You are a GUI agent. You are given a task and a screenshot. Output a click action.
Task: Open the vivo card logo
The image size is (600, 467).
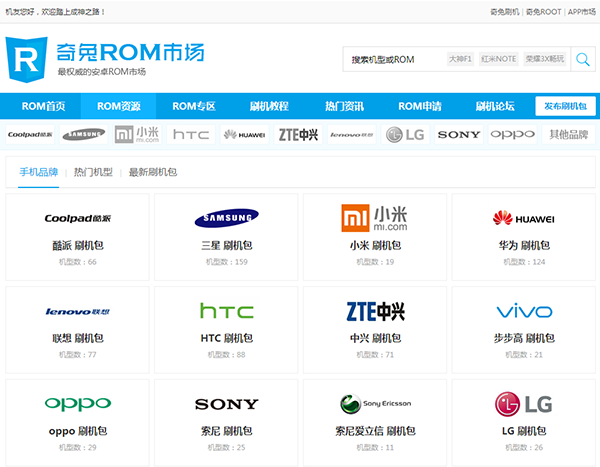tap(524, 312)
